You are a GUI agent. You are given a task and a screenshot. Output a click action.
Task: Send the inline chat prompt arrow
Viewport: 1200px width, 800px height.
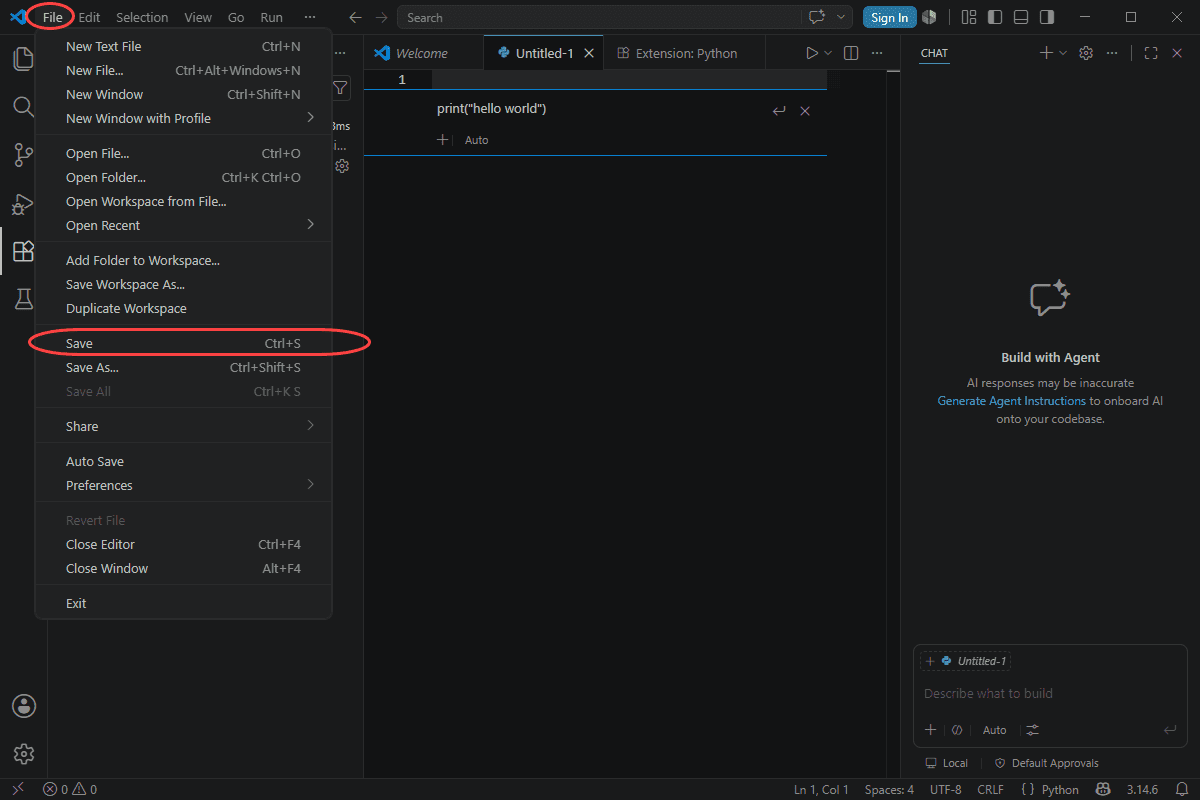click(779, 111)
